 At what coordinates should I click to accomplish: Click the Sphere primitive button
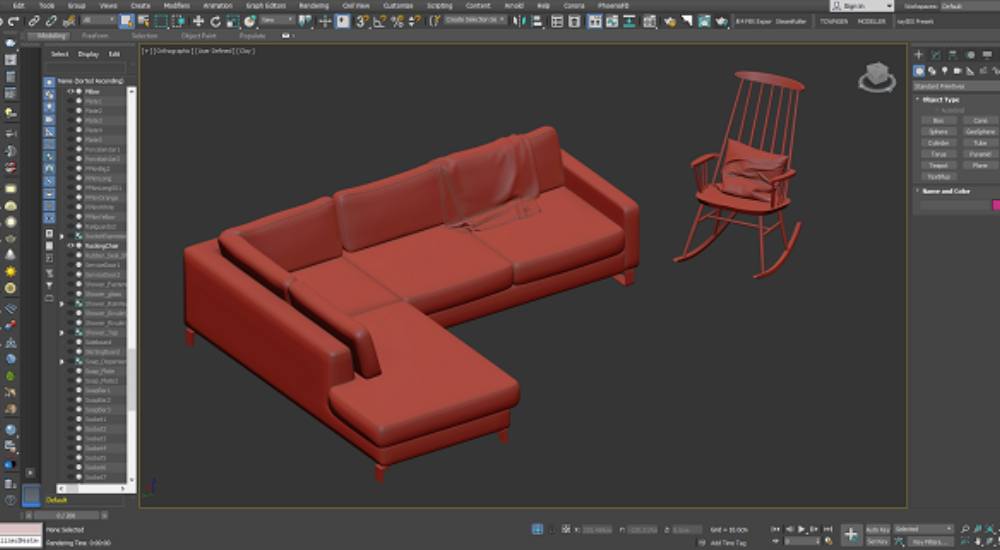click(x=938, y=131)
